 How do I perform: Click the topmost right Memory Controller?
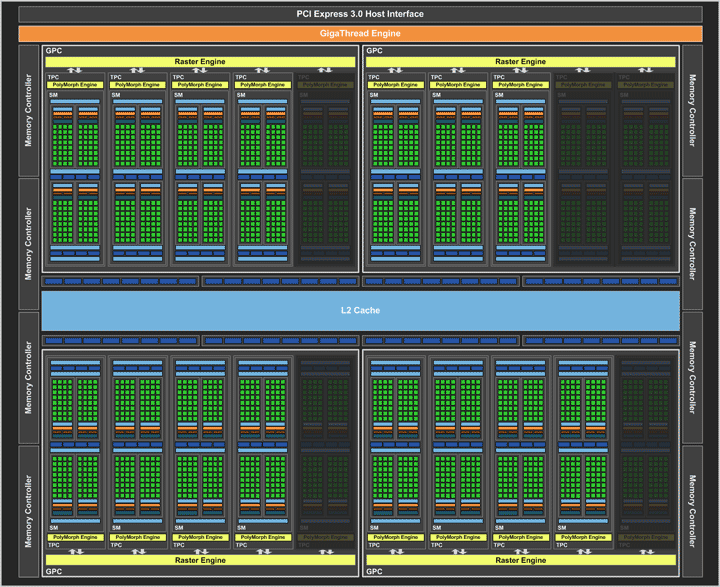pos(691,110)
